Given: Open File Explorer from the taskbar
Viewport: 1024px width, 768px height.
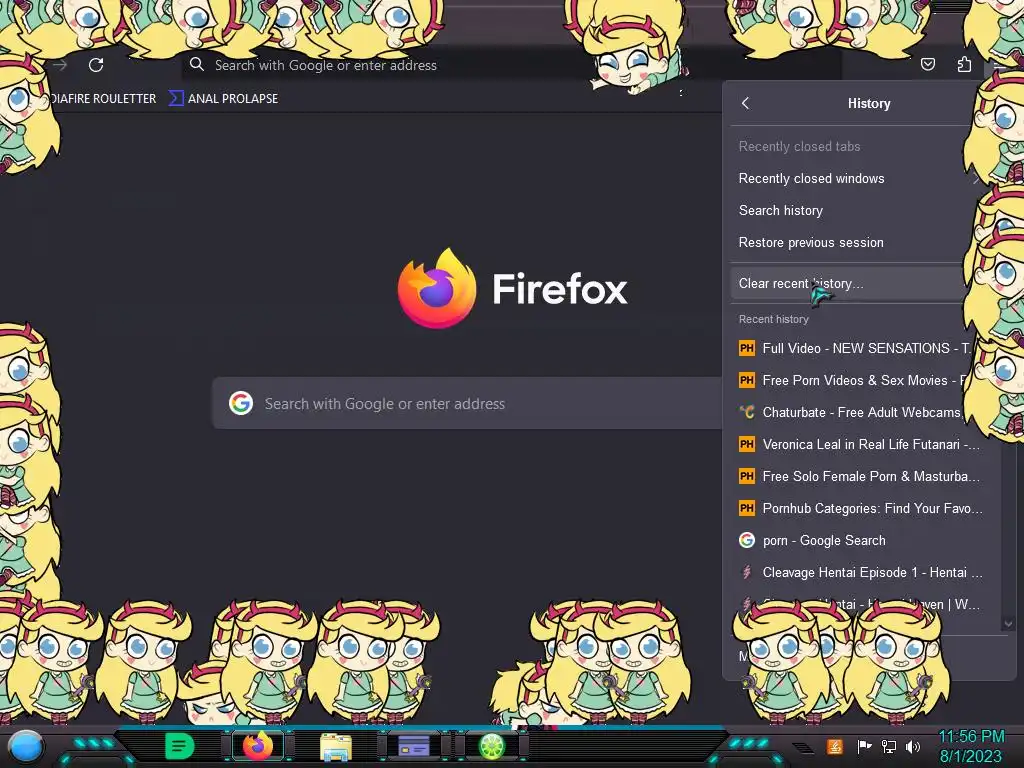Looking at the screenshot, I should [336, 746].
